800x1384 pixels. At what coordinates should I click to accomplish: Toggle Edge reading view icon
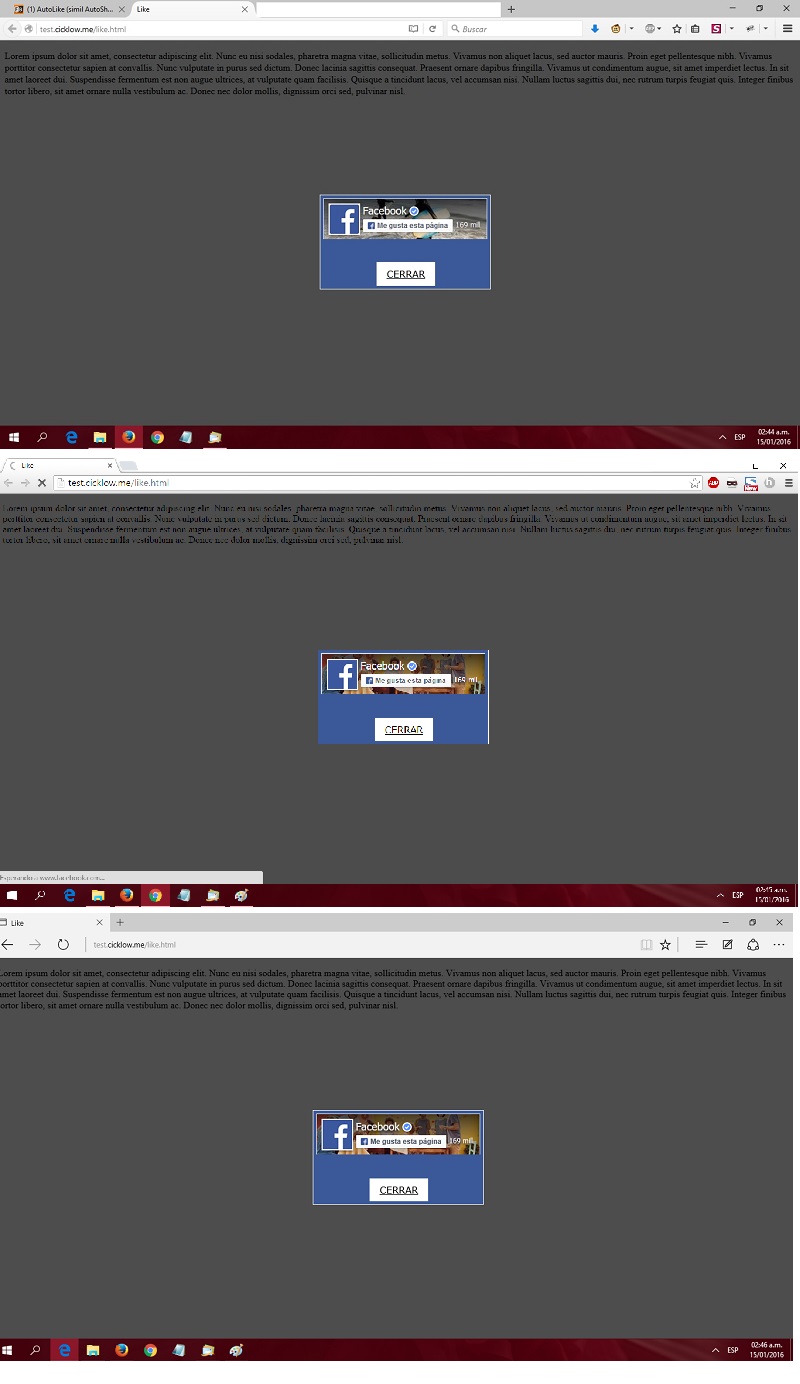click(646, 944)
